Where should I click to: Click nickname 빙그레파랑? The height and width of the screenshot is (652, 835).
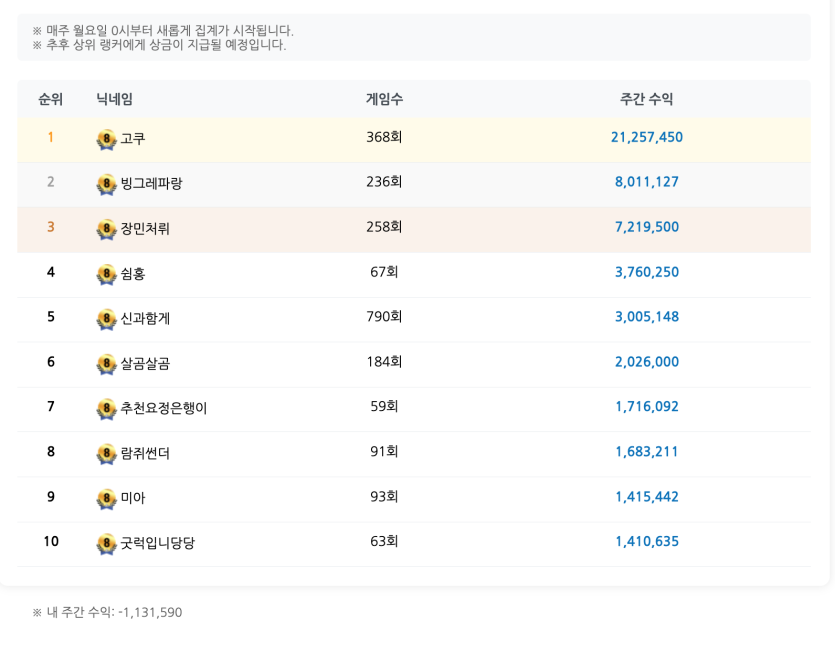click(151, 183)
